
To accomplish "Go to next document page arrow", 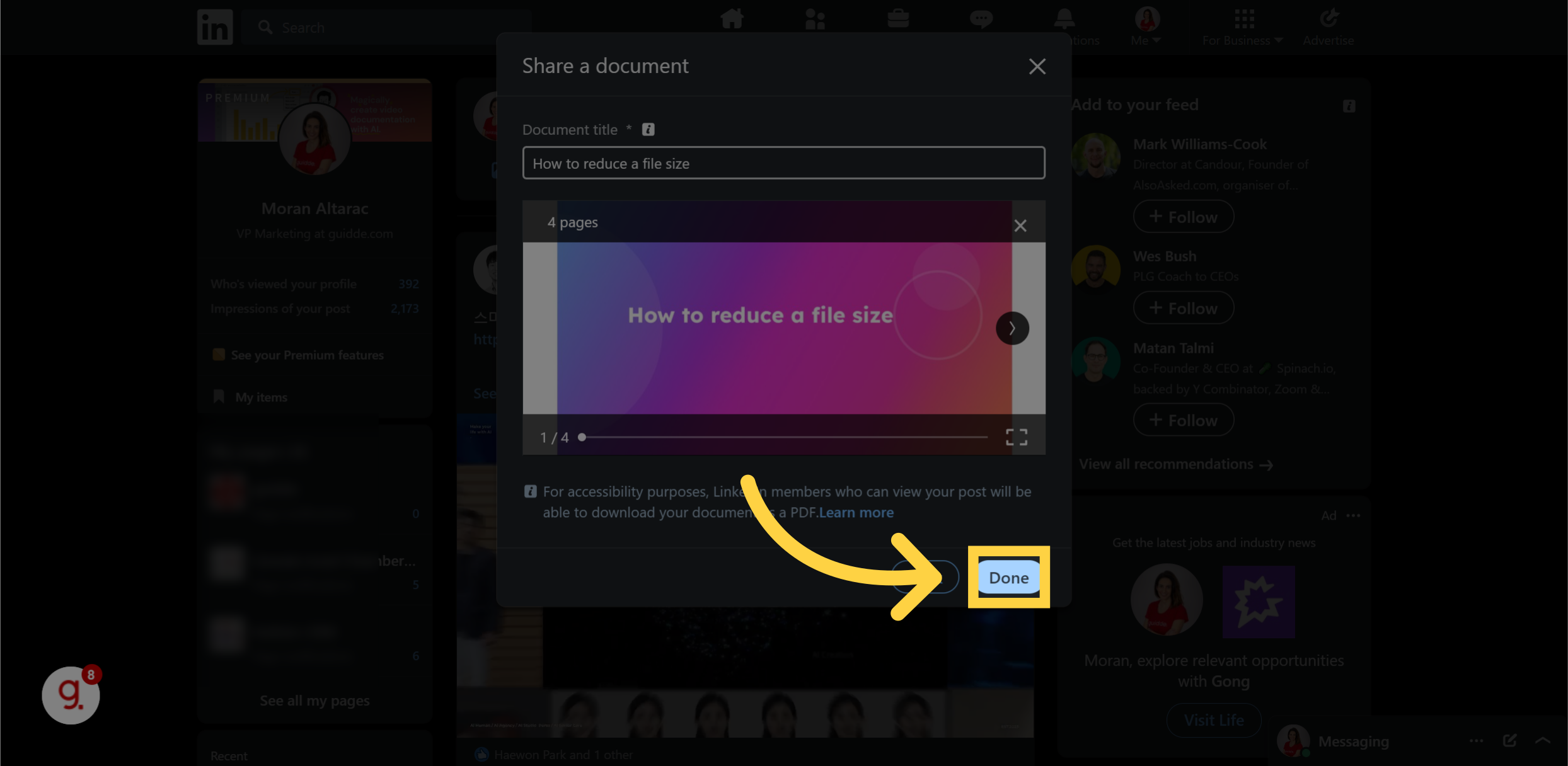I will click(1012, 328).
